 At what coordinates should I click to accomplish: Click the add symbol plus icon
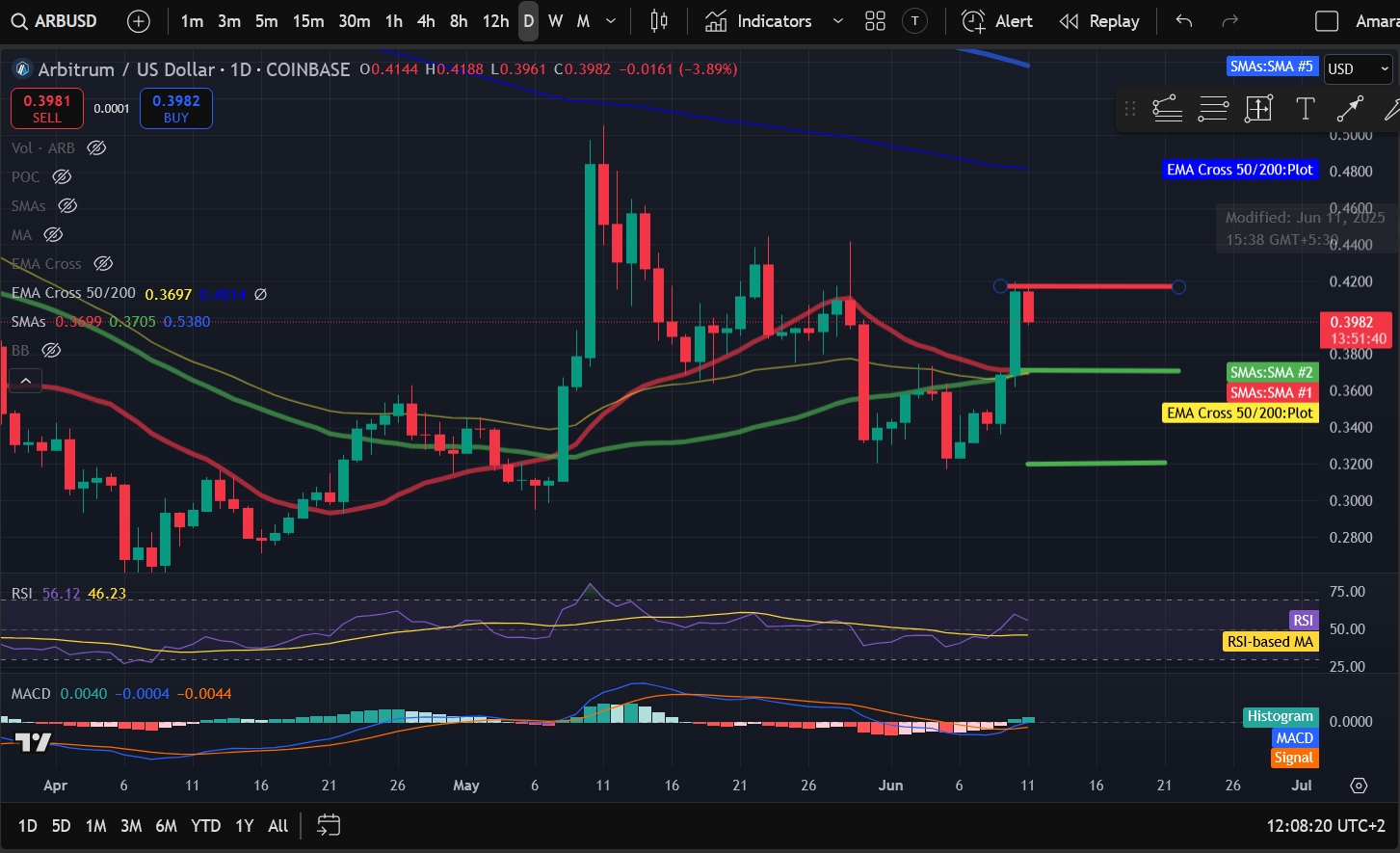click(x=139, y=21)
